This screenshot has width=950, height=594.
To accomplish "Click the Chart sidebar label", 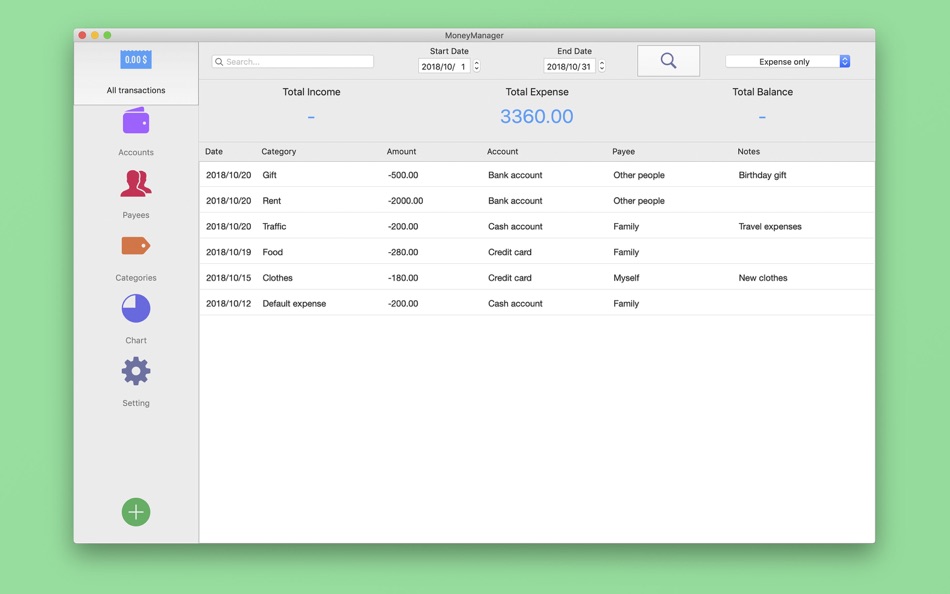I will pos(136,340).
